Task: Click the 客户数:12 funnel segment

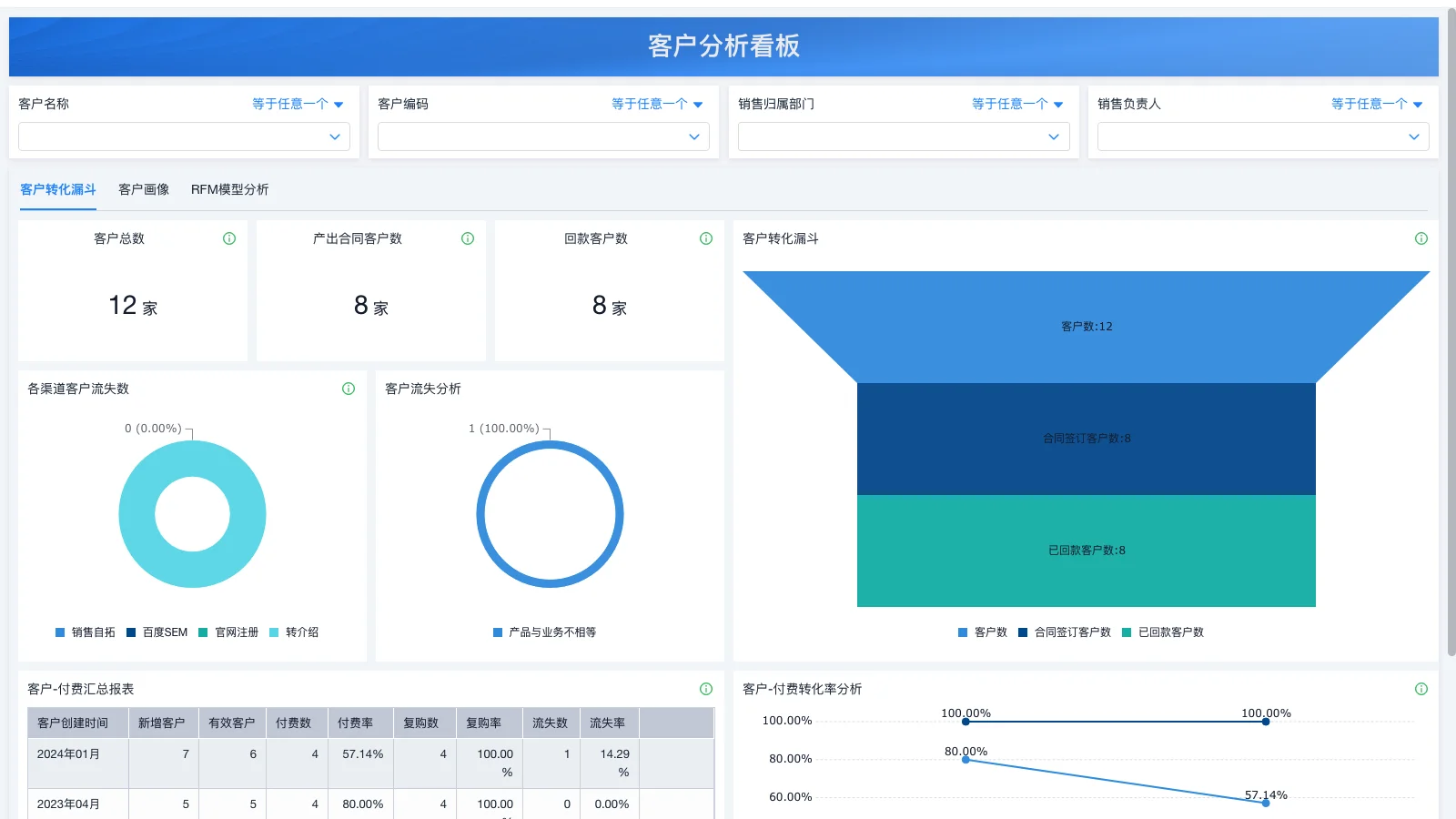Action: click(1086, 325)
